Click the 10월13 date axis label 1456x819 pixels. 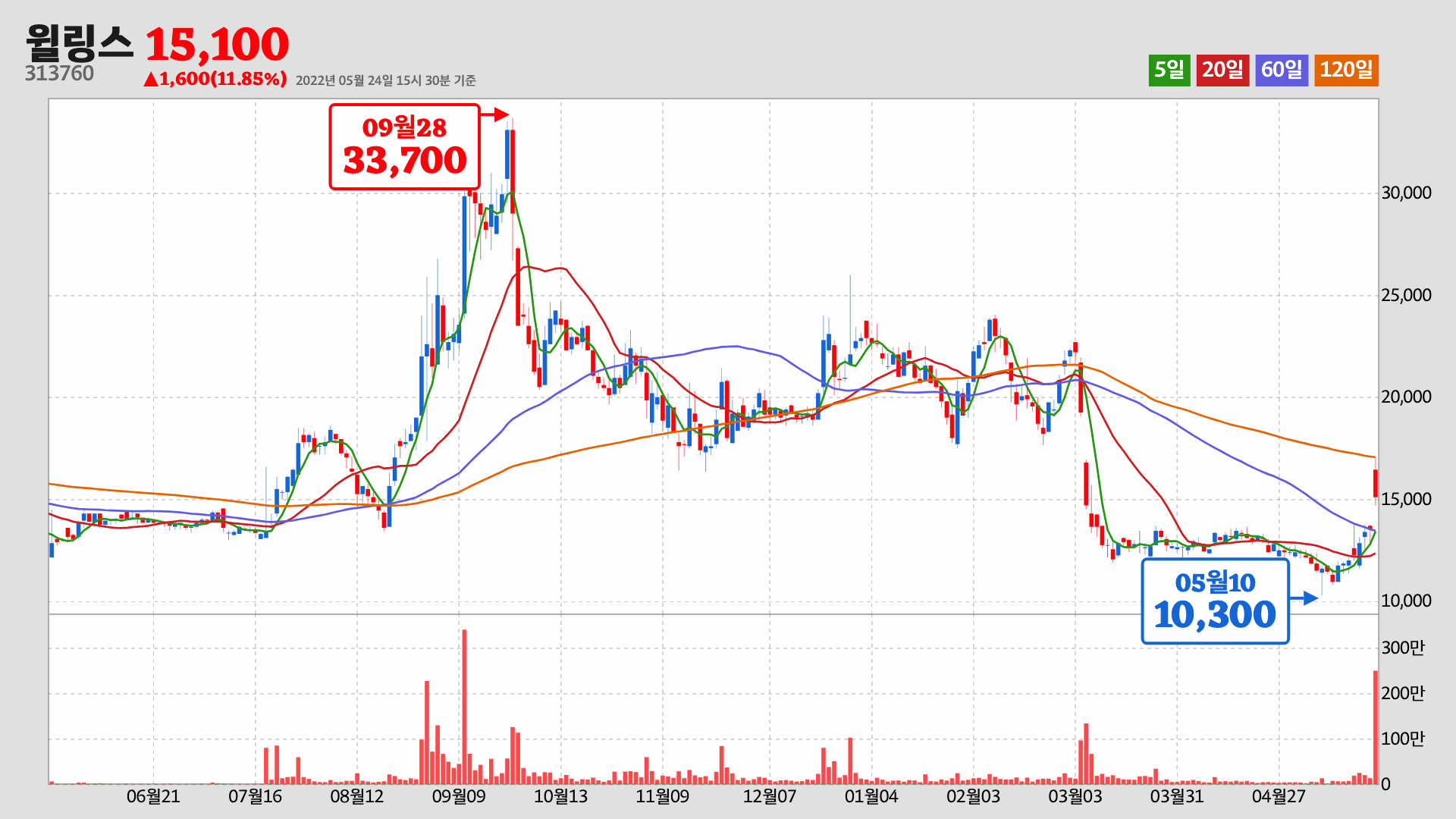(x=560, y=796)
